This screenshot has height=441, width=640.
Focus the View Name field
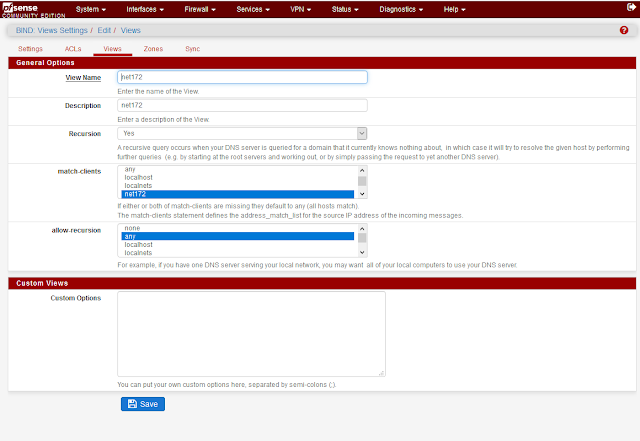pyautogui.click(x=242, y=77)
